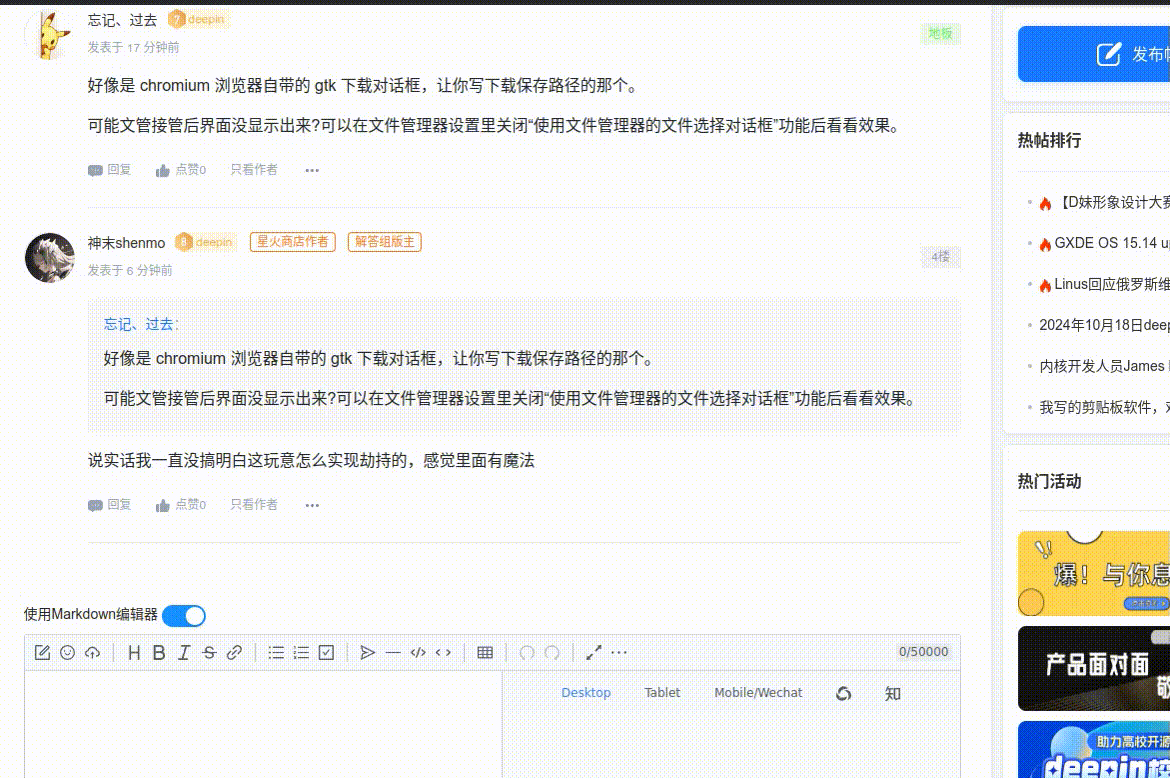
Task: Open the emoji picker in editor toolbar
Action: point(67,653)
